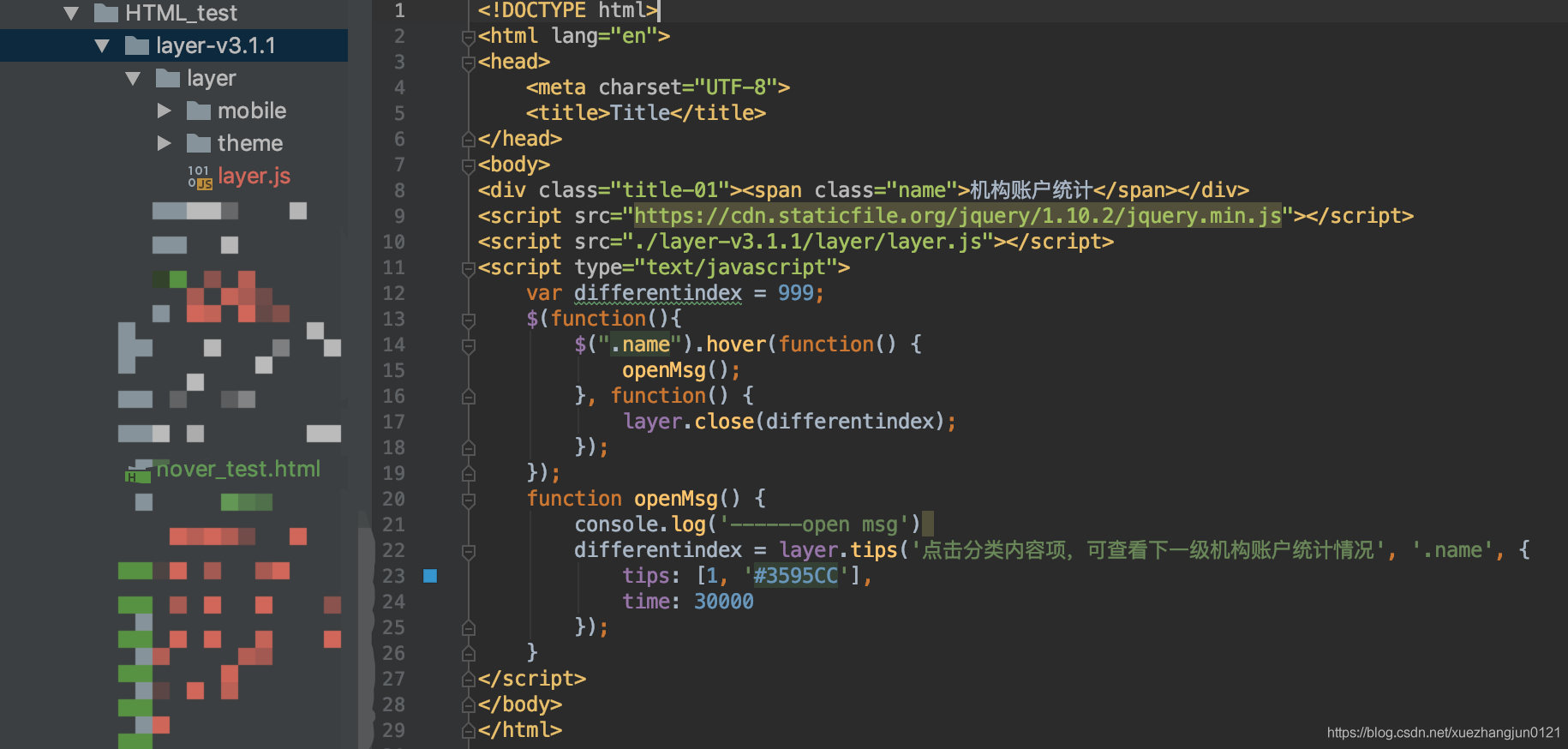Image resolution: width=1568 pixels, height=749 pixels.
Task: Click the DOCTYPE declaration on line 1
Action: [568, 10]
